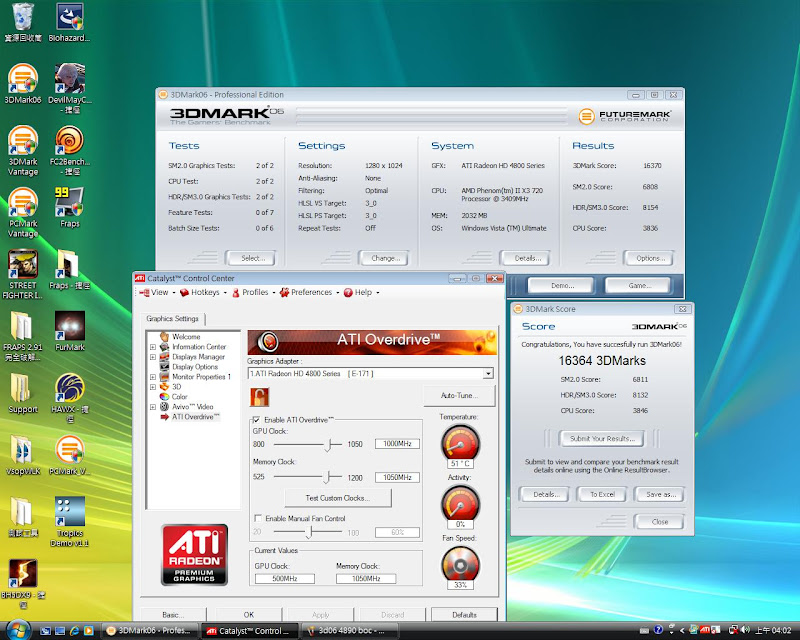Open Internet Explorer from Quick Launch

coord(74,631)
